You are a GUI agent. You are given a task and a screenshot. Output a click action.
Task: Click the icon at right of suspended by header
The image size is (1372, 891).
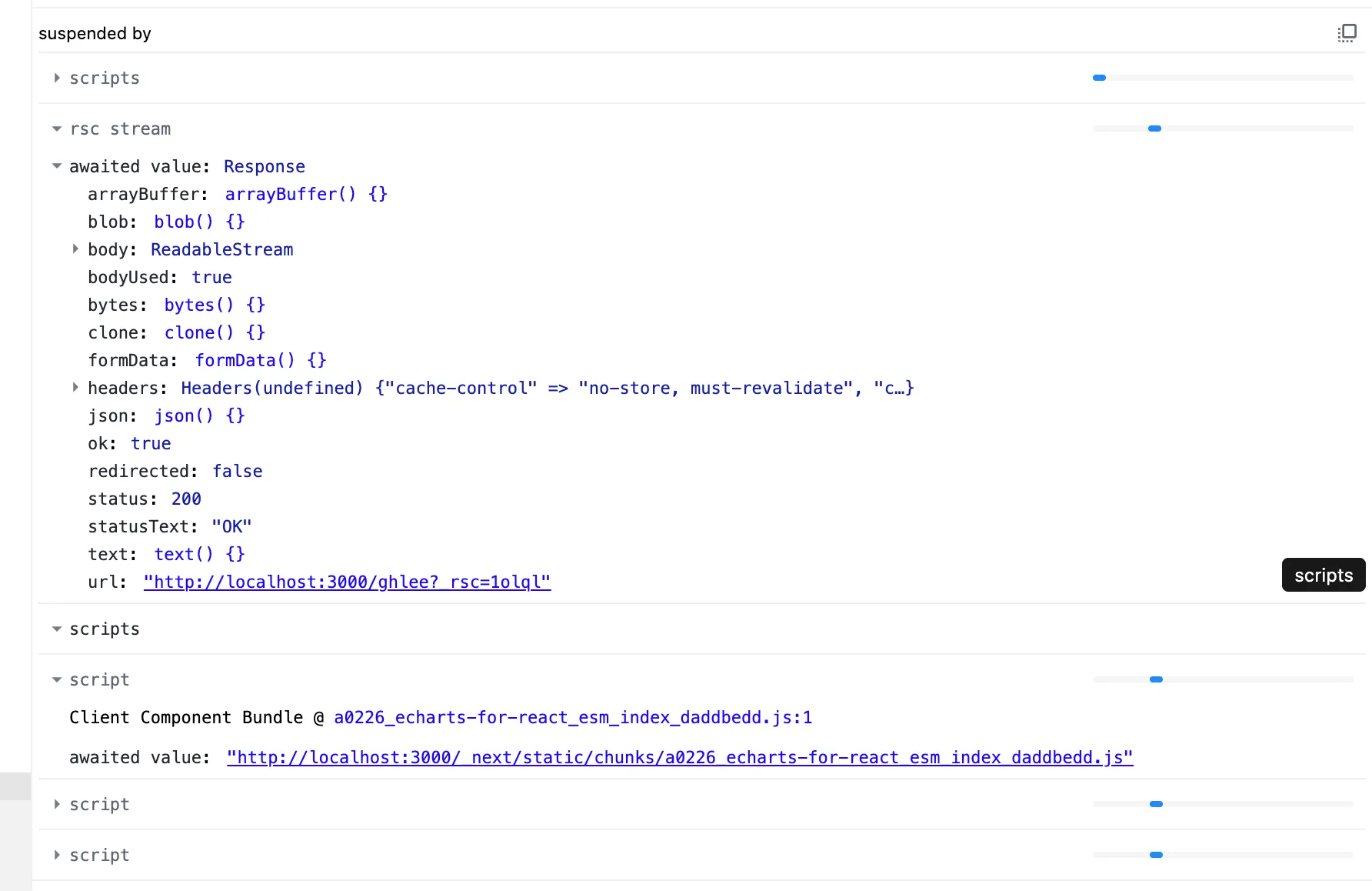[x=1347, y=33]
